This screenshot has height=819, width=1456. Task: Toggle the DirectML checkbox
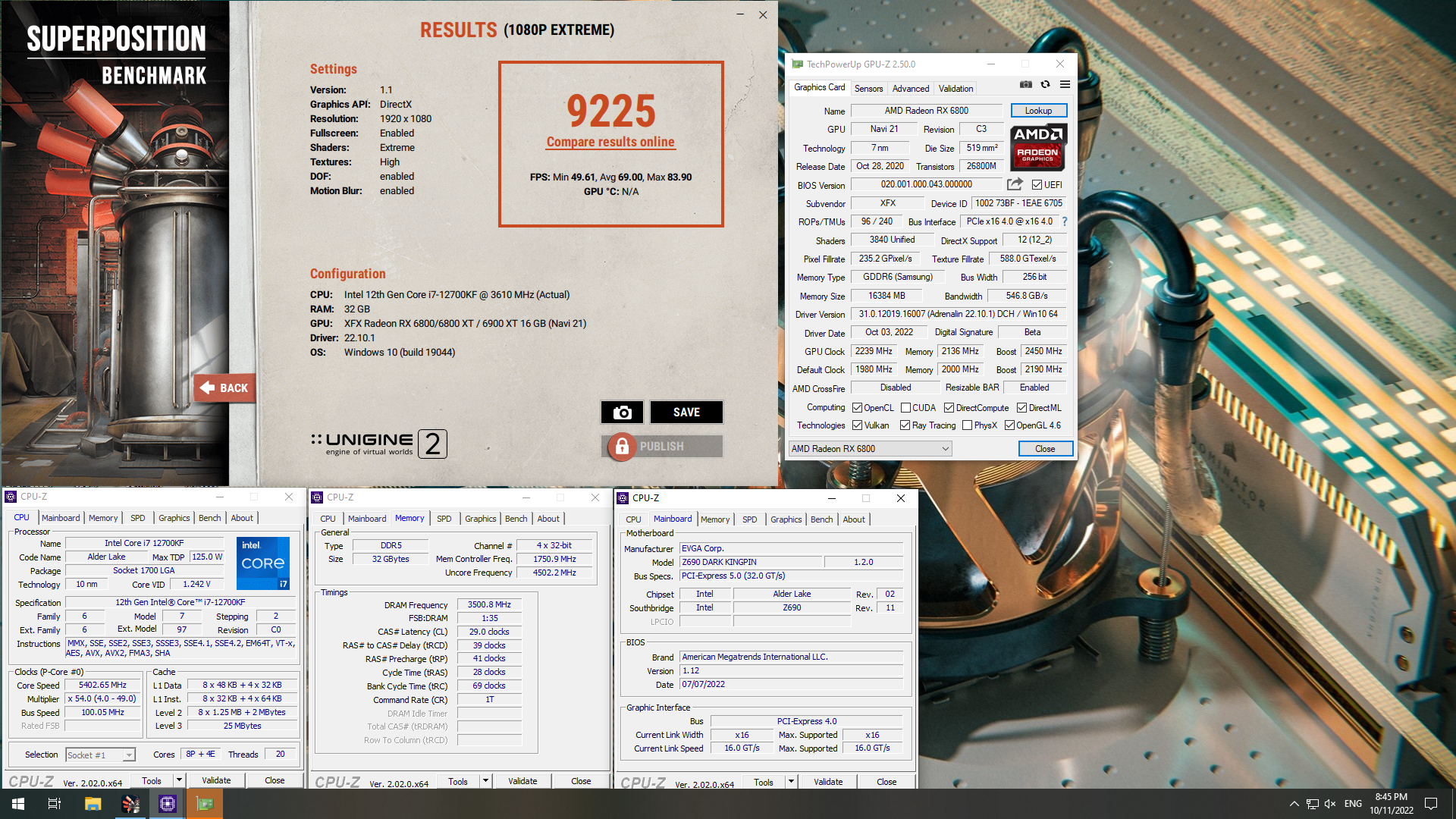[1021, 407]
